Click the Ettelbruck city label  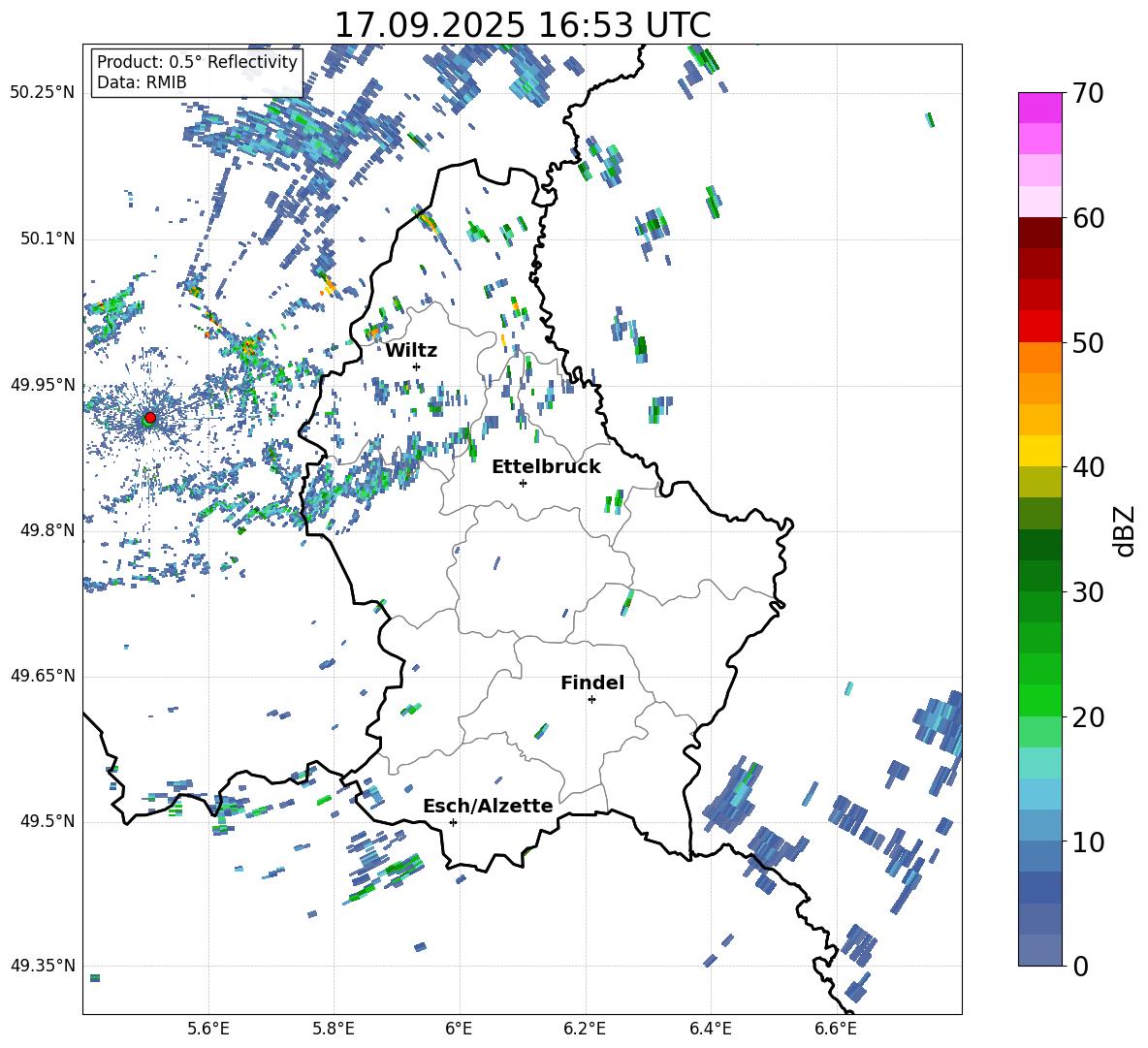[546, 467]
